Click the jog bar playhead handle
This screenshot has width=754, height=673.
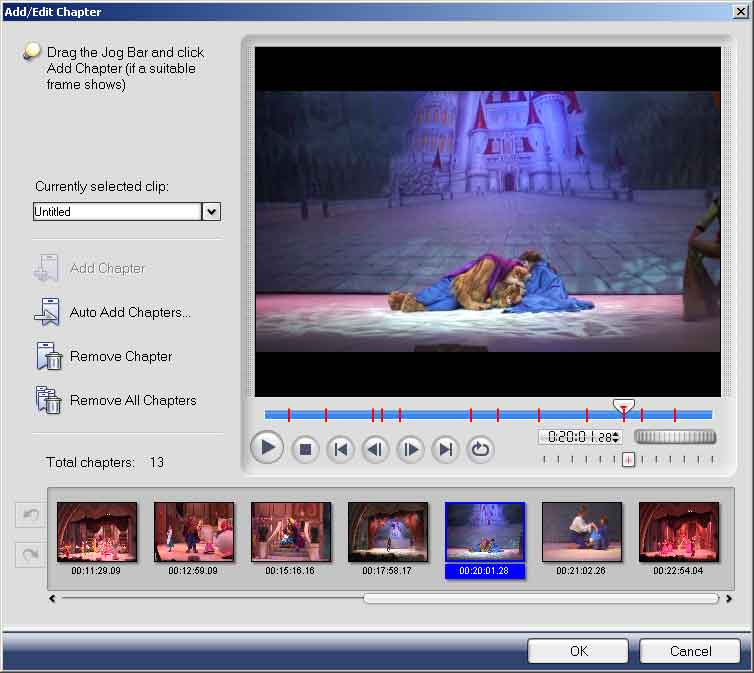pyautogui.click(x=624, y=407)
